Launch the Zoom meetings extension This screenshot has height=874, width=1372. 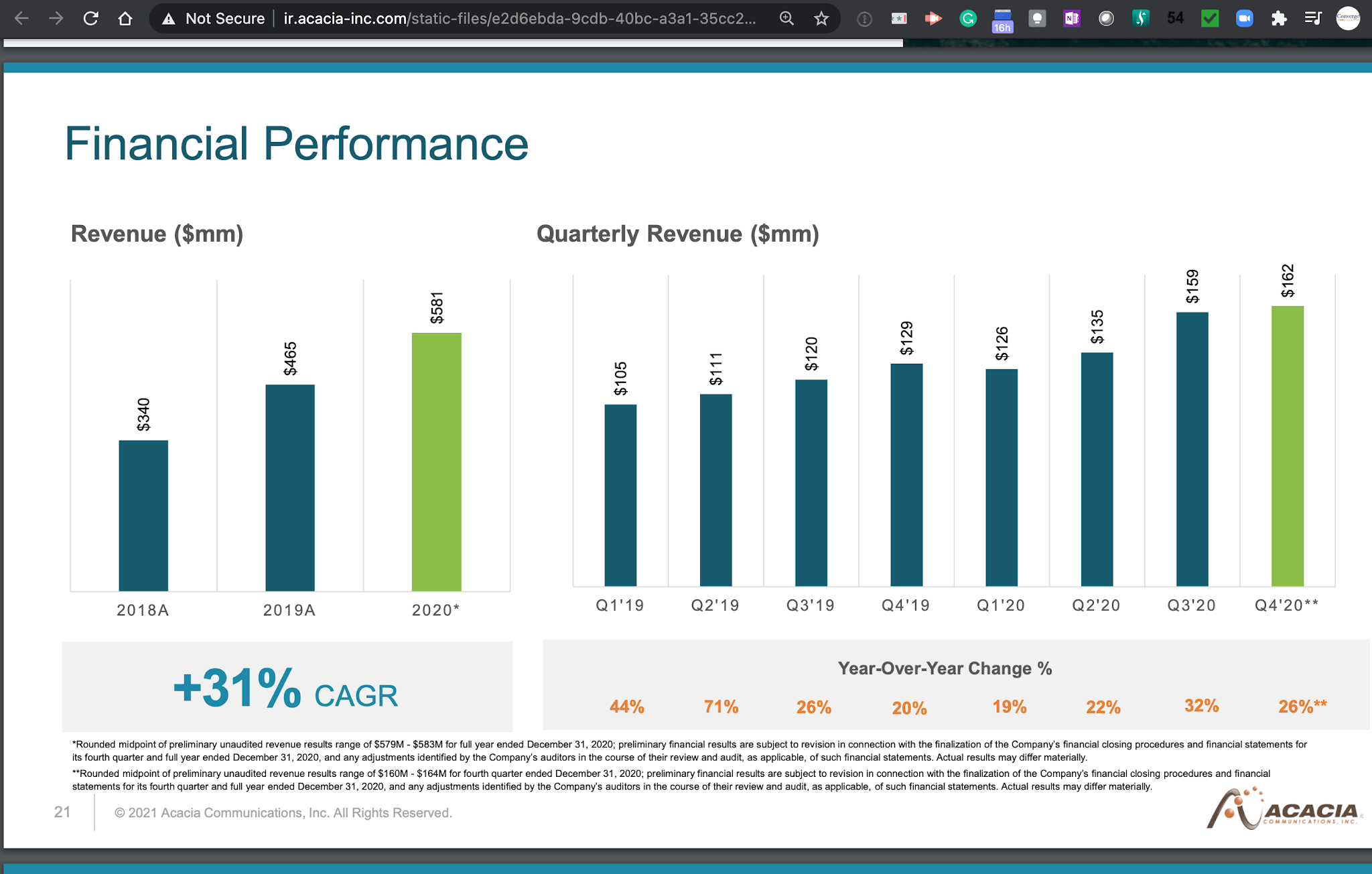[x=1244, y=18]
